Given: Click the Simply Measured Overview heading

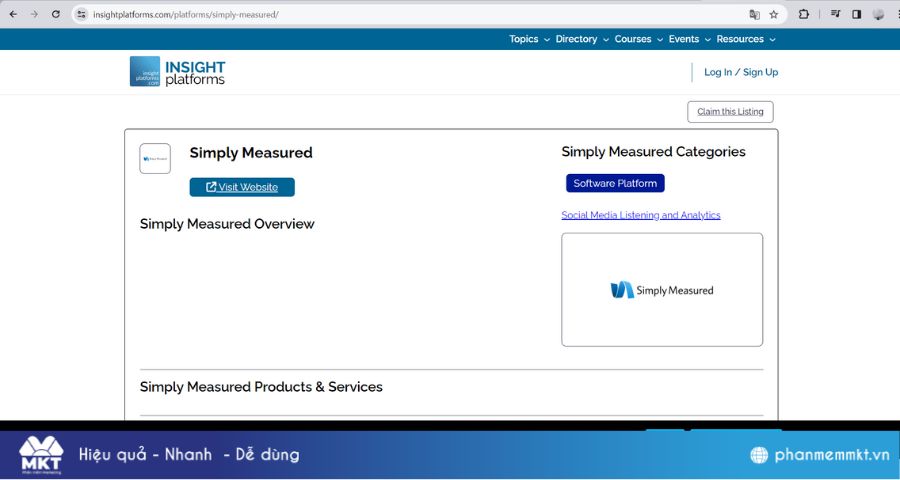Looking at the screenshot, I should [227, 224].
